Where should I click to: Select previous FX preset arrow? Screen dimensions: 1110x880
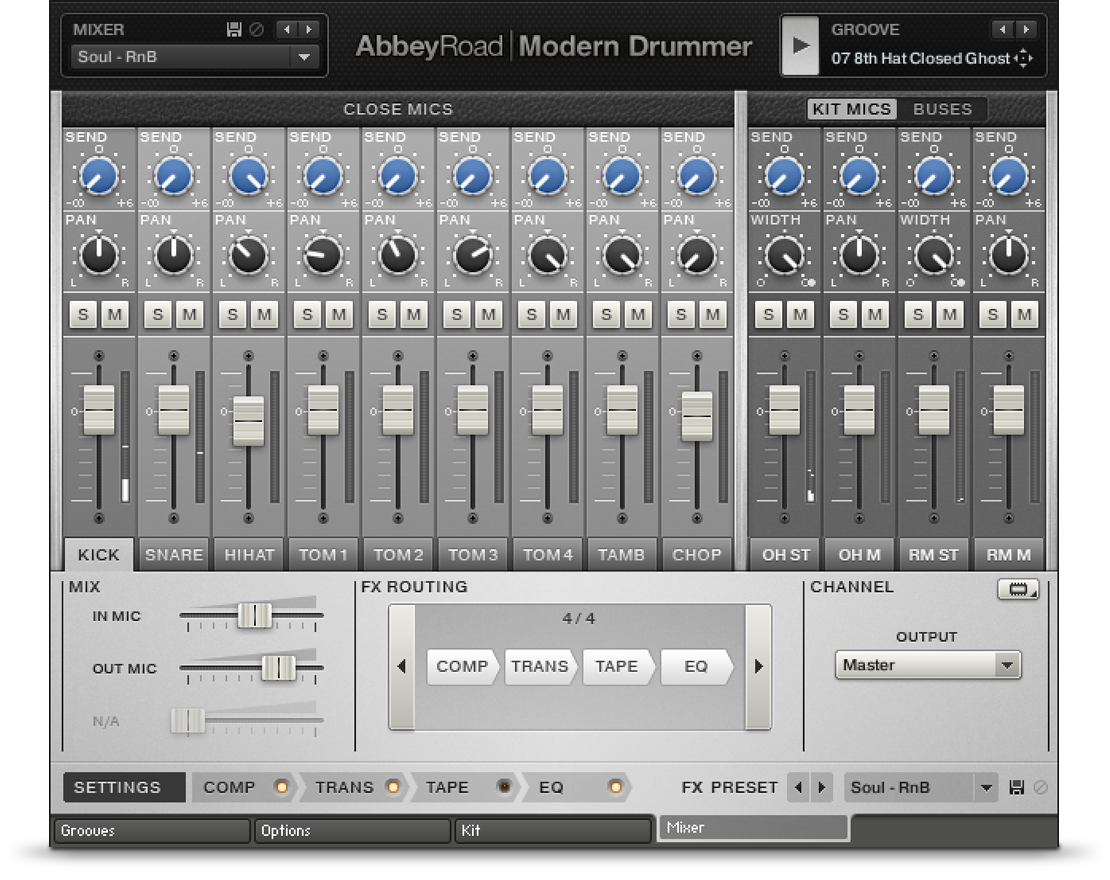pyautogui.click(x=799, y=787)
